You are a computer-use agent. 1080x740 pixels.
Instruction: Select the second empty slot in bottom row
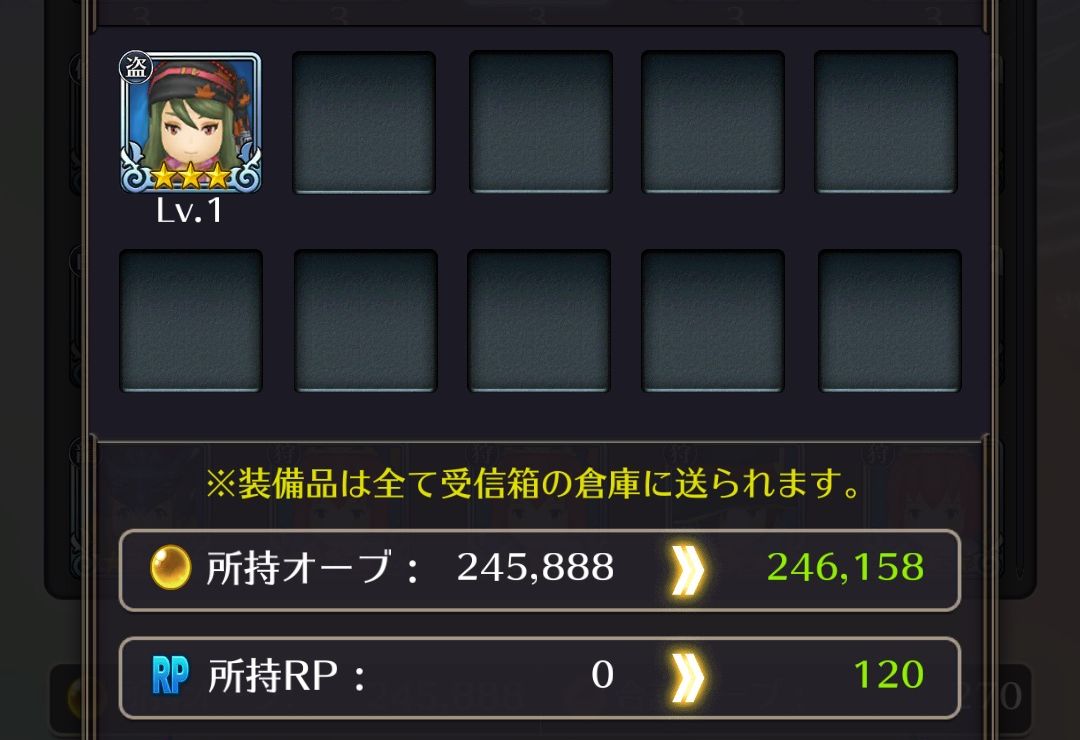coord(366,321)
